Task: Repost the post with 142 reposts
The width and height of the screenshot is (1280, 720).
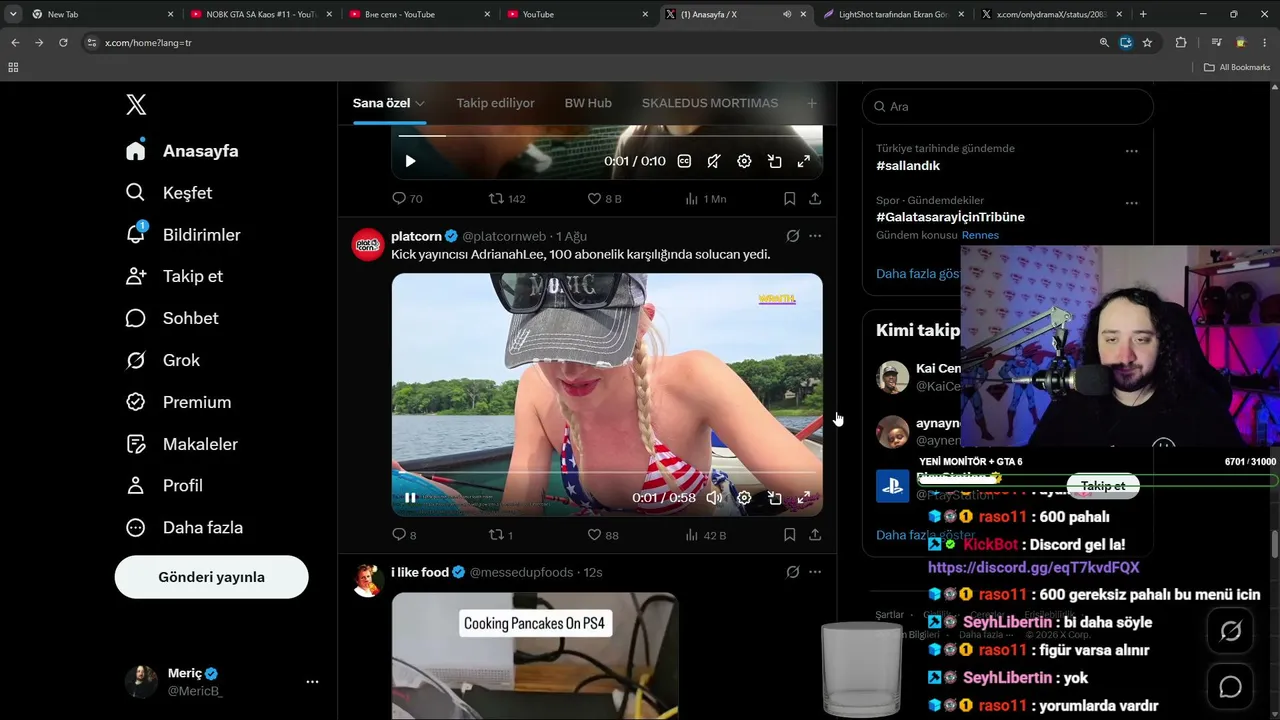Action: pos(506,199)
